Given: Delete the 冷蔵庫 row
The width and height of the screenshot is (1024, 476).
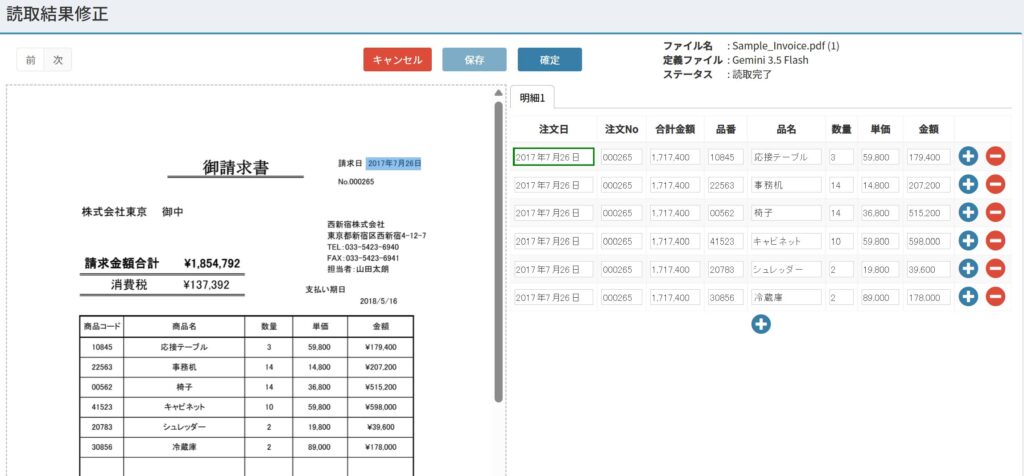Looking at the screenshot, I should (995, 297).
